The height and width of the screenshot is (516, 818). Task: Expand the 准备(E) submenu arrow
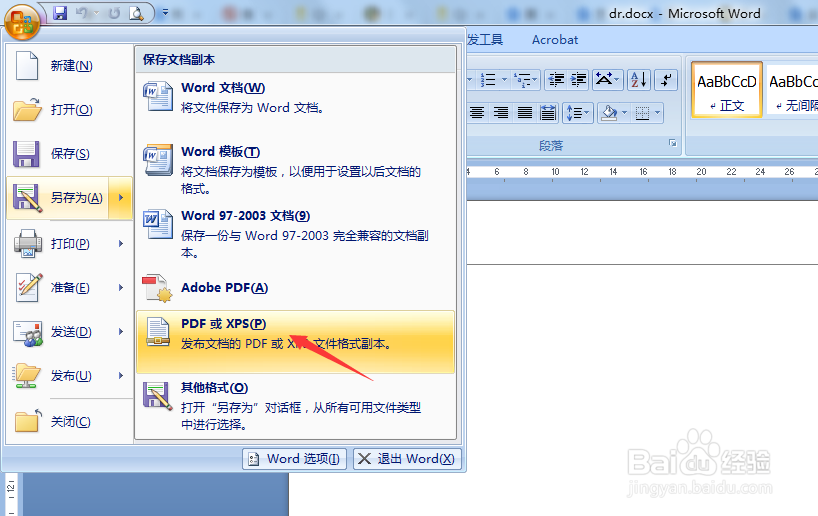[x=121, y=287]
